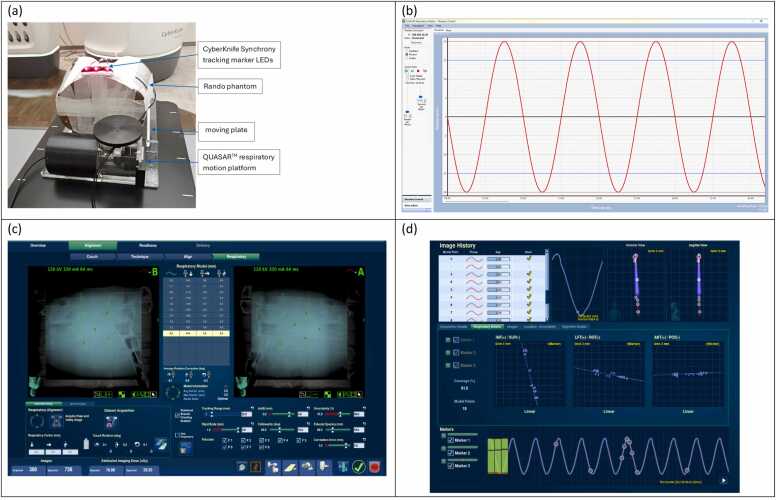This screenshot has height=500, width=776.
Task: Select the highlighted green tab below Image History table
Action: click(487, 327)
